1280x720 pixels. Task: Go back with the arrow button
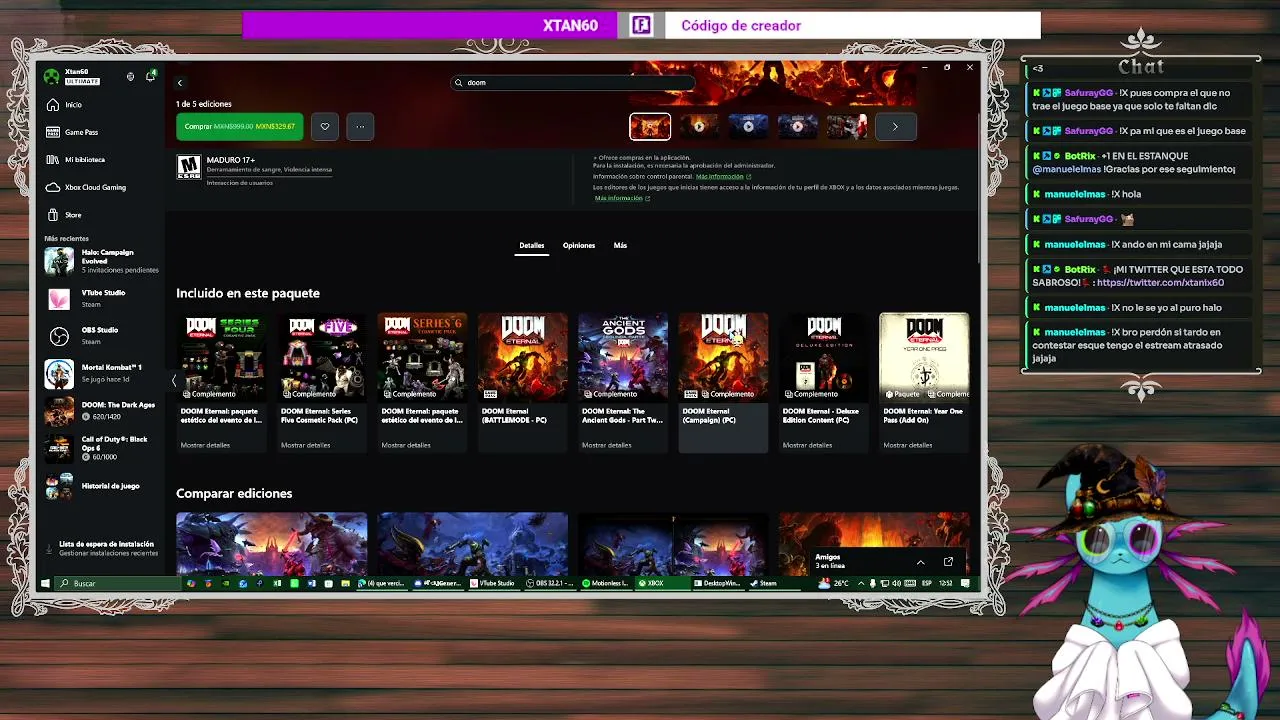click(180, 83)
